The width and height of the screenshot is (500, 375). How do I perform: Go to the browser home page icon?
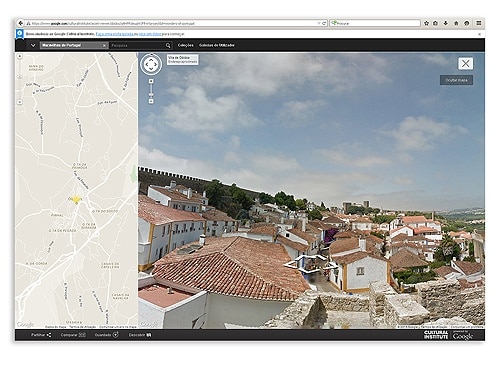pyautogui.click(x=456, y=23)
